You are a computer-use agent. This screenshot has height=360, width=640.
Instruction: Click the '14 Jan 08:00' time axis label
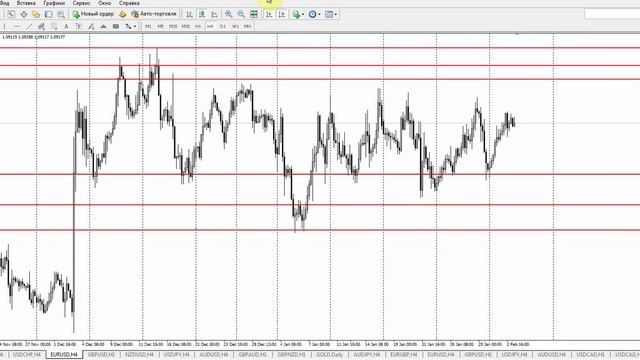click(x=377, y=344)
